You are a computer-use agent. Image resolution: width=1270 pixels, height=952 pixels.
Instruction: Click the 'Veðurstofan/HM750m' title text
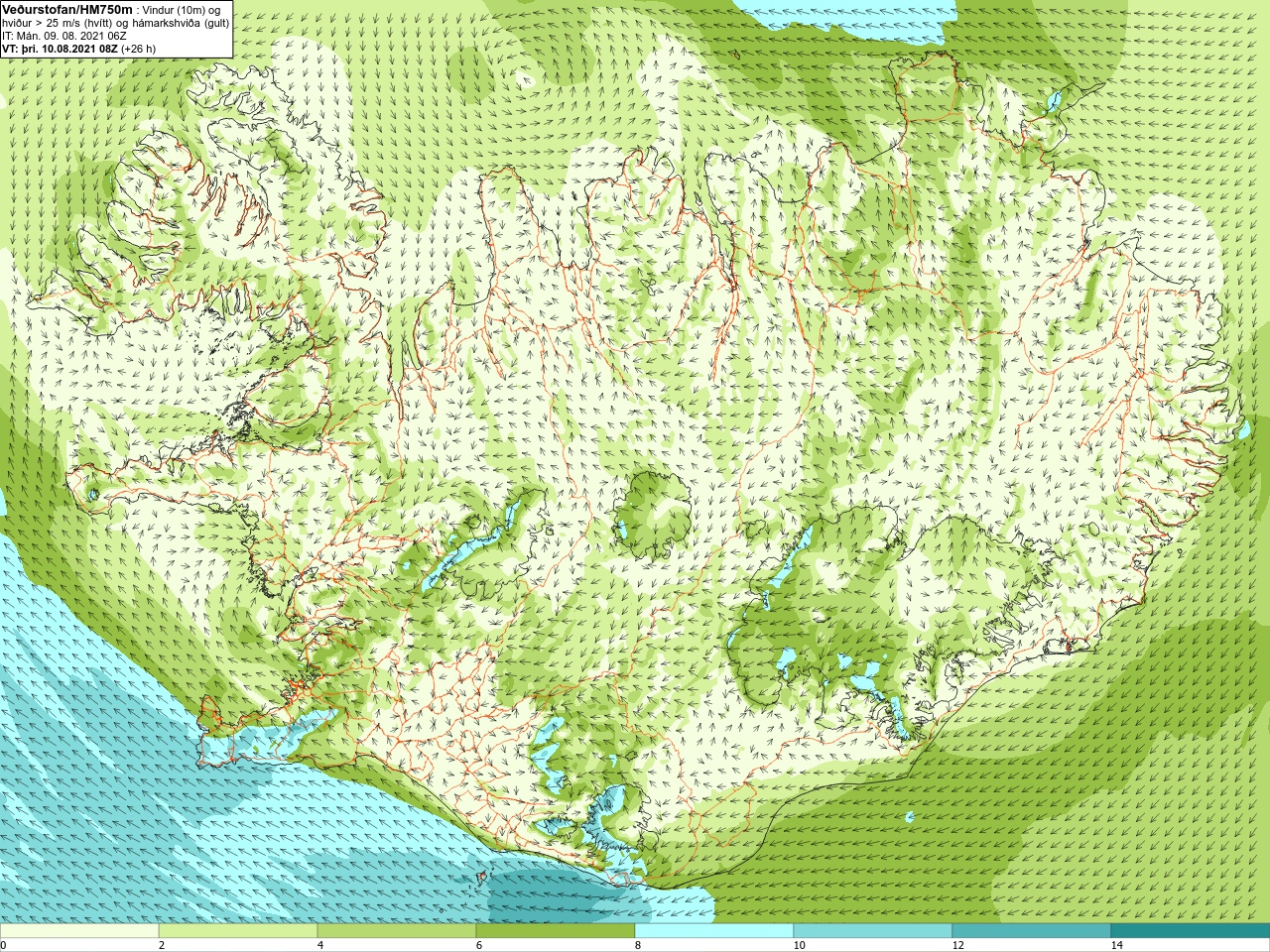pos(67,9)
